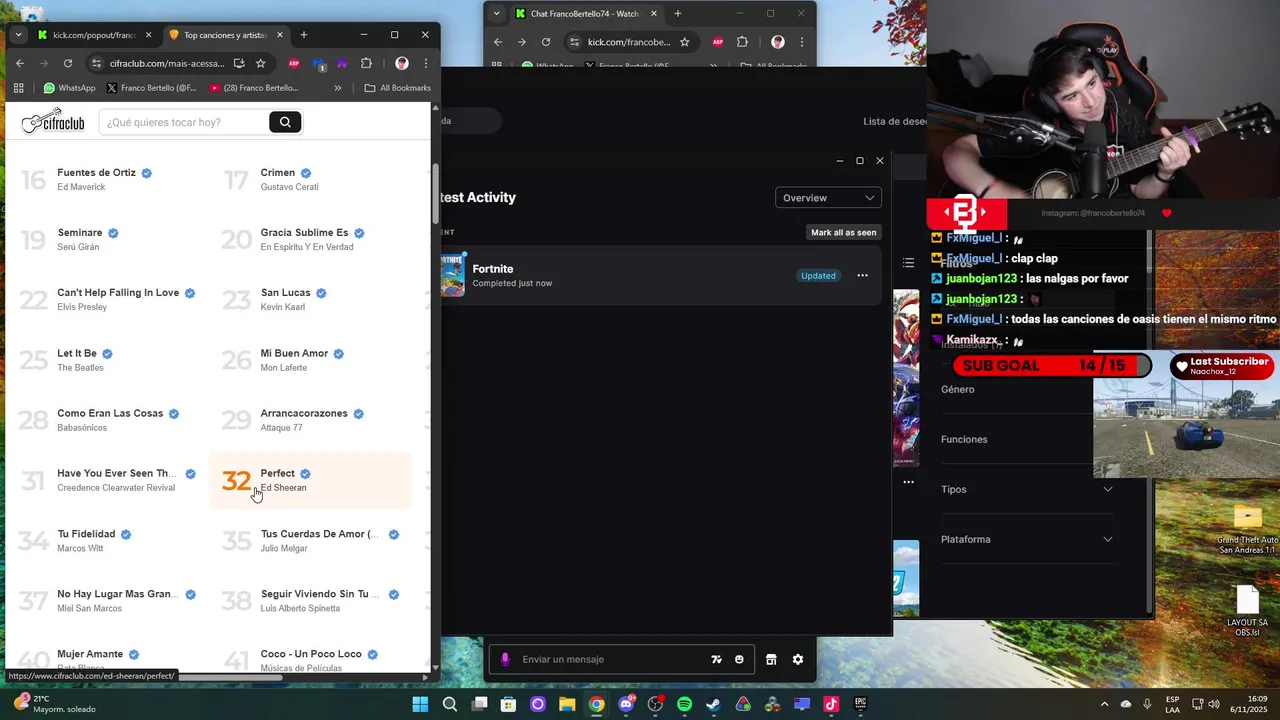Reload the Kick chat browser window
Image resolution: width=1280 pixels, height=720 pixels.
point(546,42)
